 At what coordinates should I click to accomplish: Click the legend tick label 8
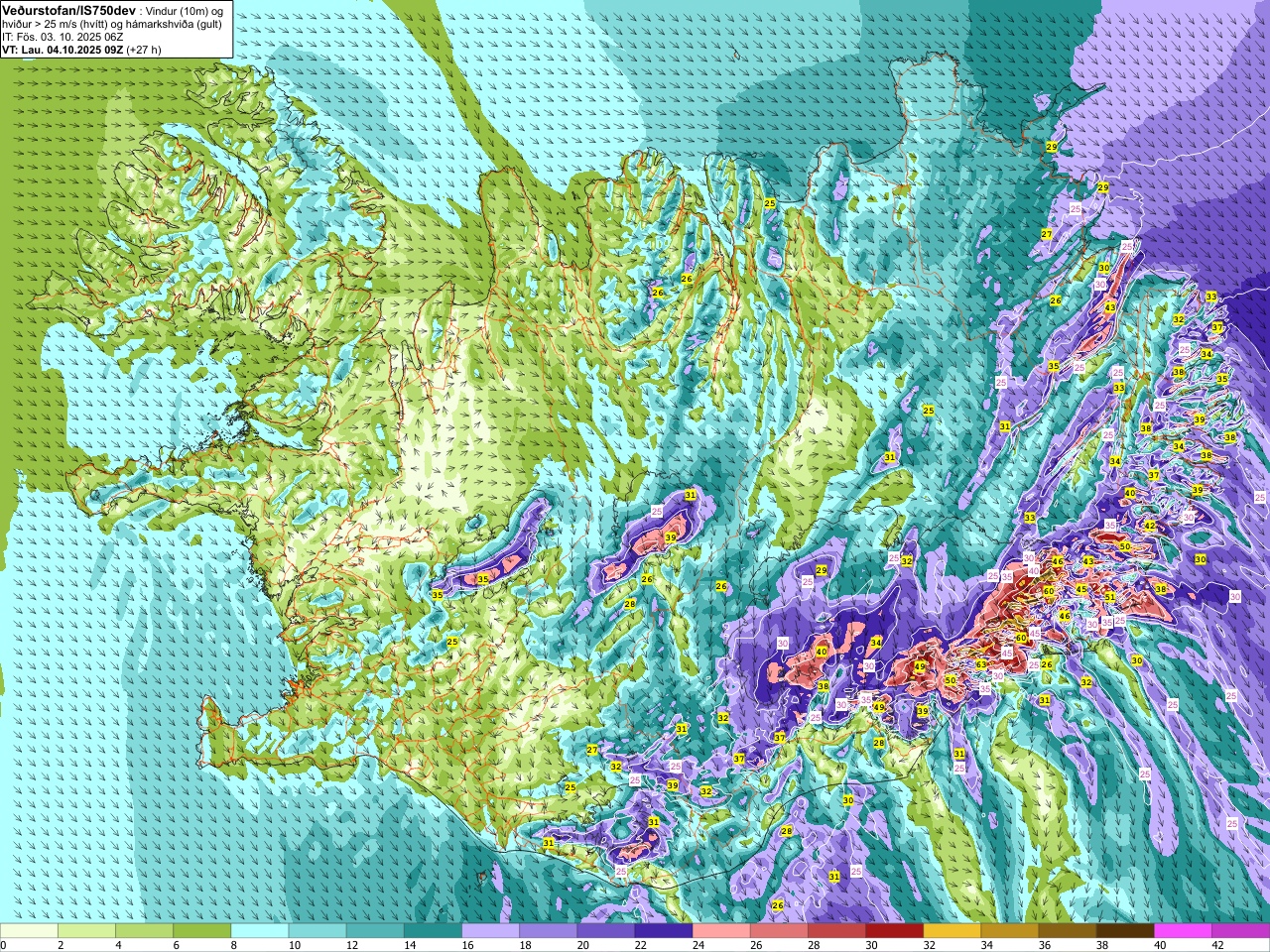coord(232,945)
